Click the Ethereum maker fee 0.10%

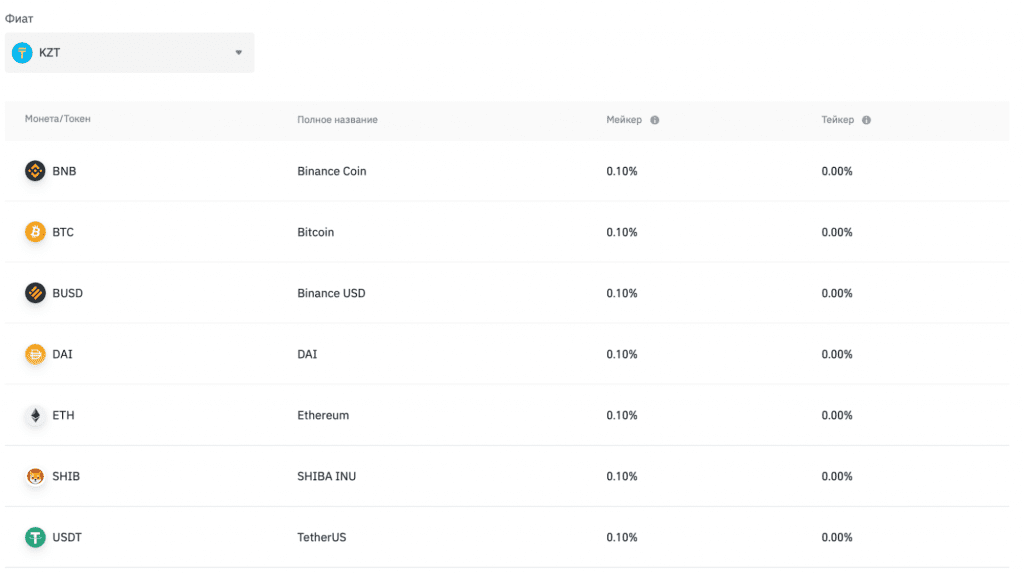(x=622, y=415)
